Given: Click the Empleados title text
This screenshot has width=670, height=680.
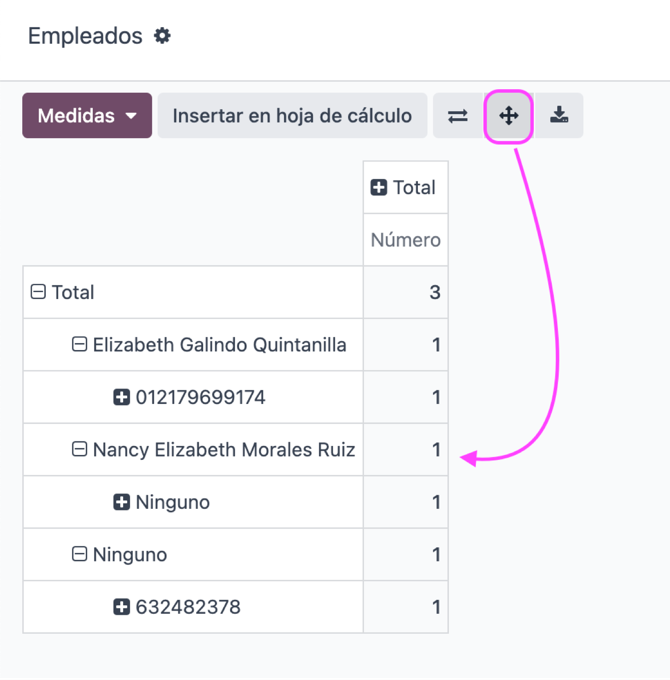Looking at the screenshot, I should 85,36.
